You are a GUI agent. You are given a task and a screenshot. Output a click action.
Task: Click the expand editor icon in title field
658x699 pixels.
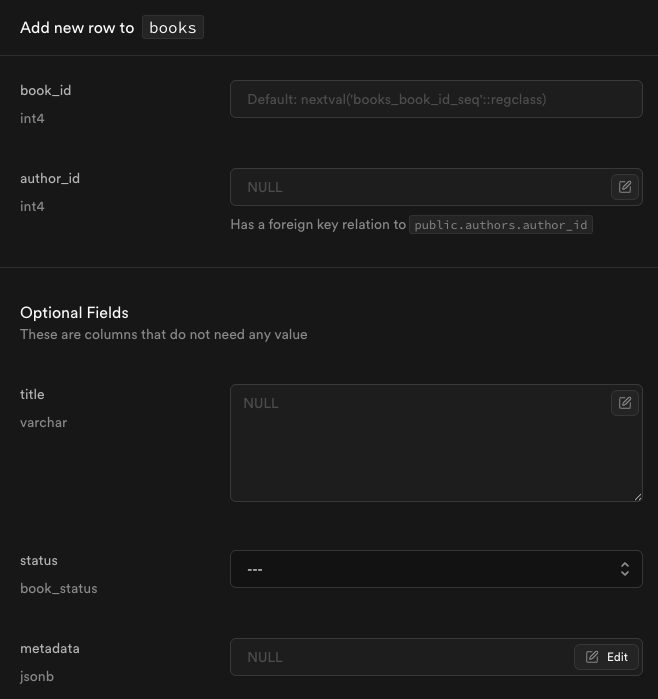[625, 403]
